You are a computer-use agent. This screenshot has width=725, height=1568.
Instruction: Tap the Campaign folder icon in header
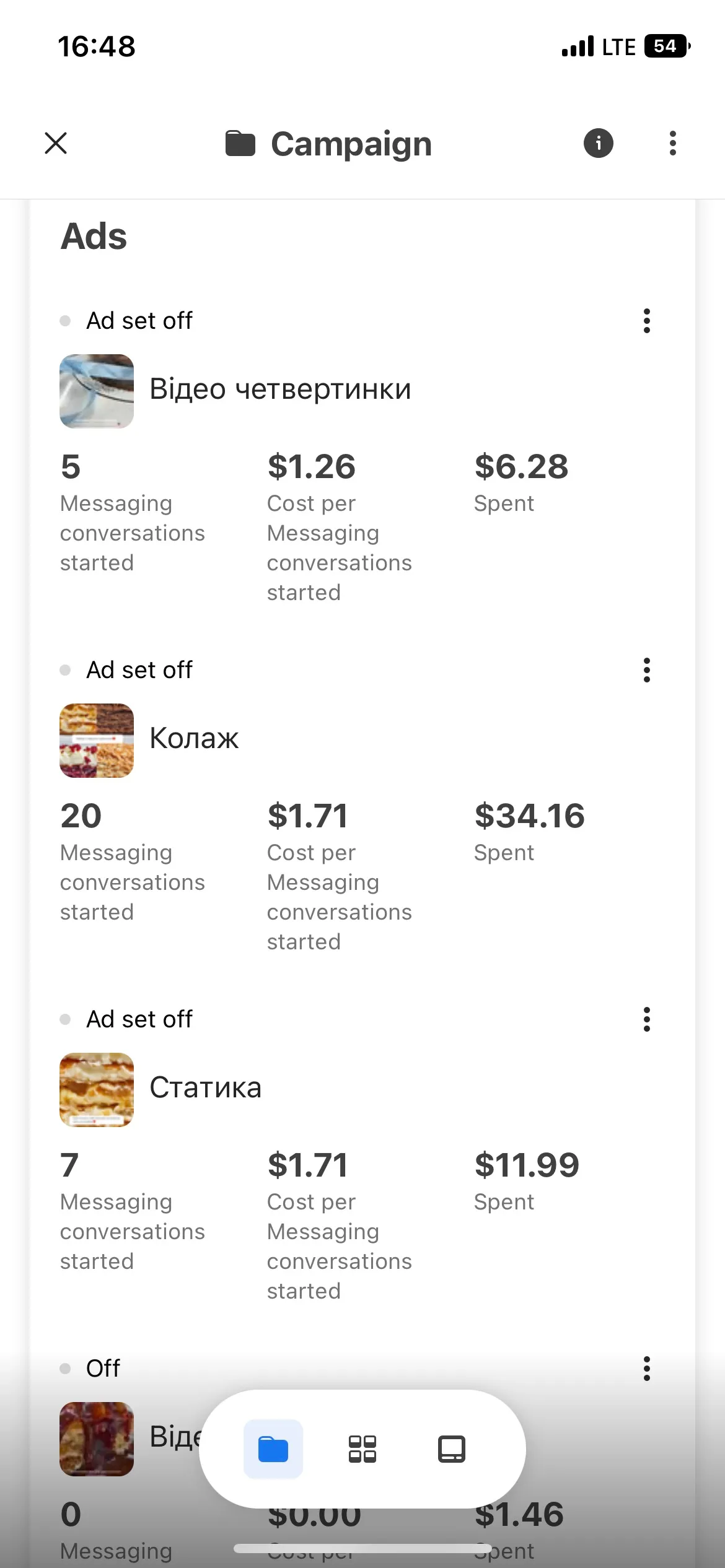click(x=240, y=144)
